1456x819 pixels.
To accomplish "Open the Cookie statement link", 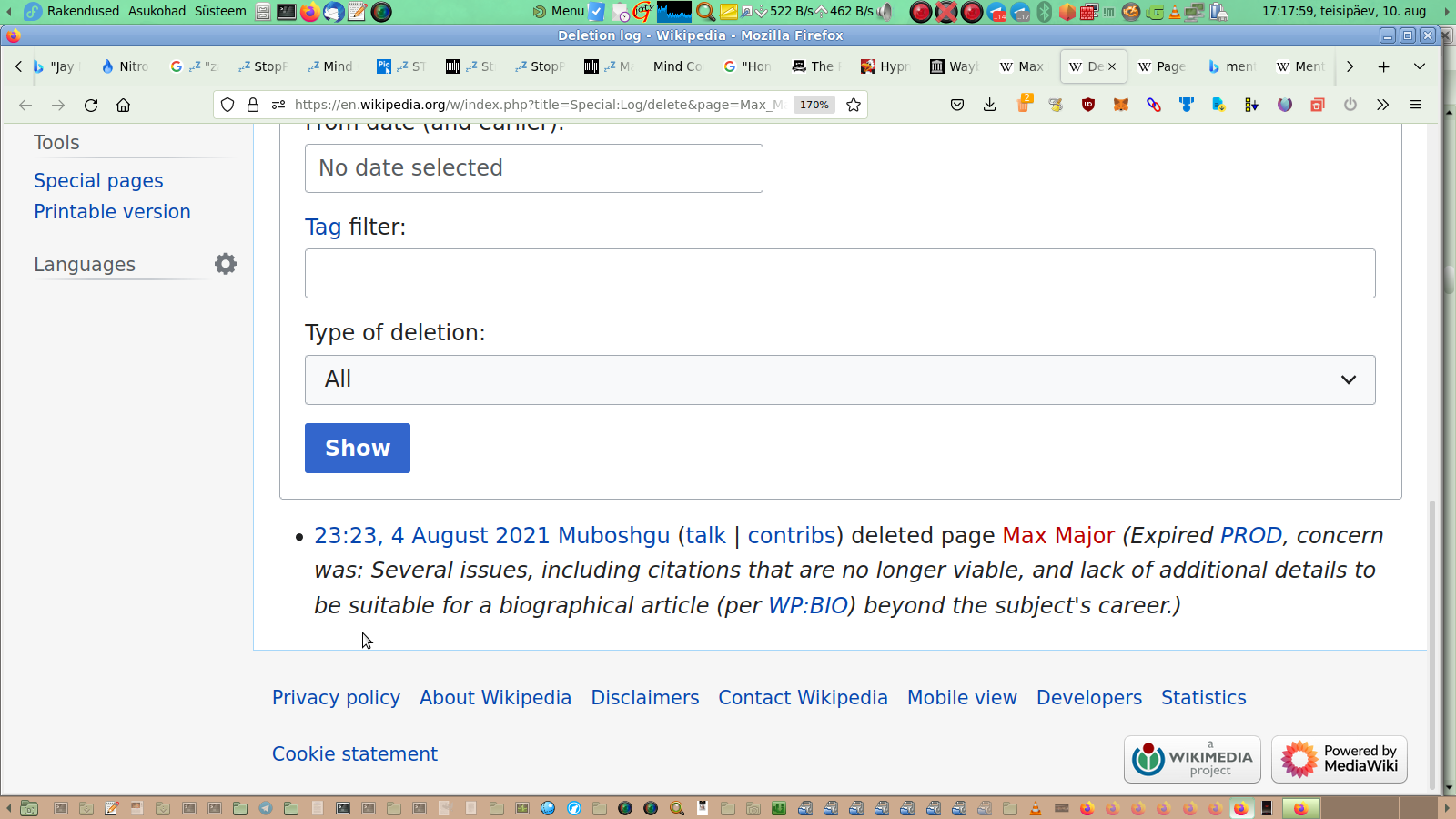I will pyautogui.click(x=355, y=754).
